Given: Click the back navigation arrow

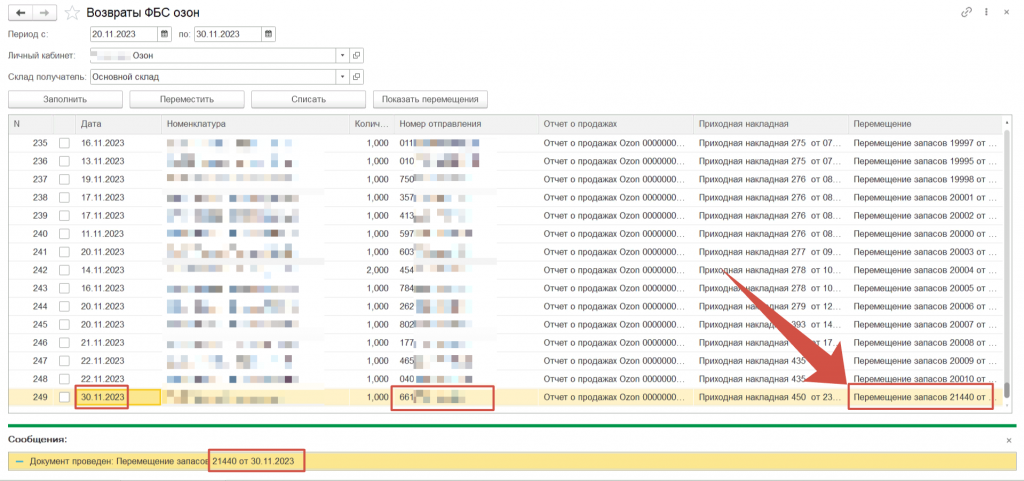Looking at the screenshot, I should (18, 13).
